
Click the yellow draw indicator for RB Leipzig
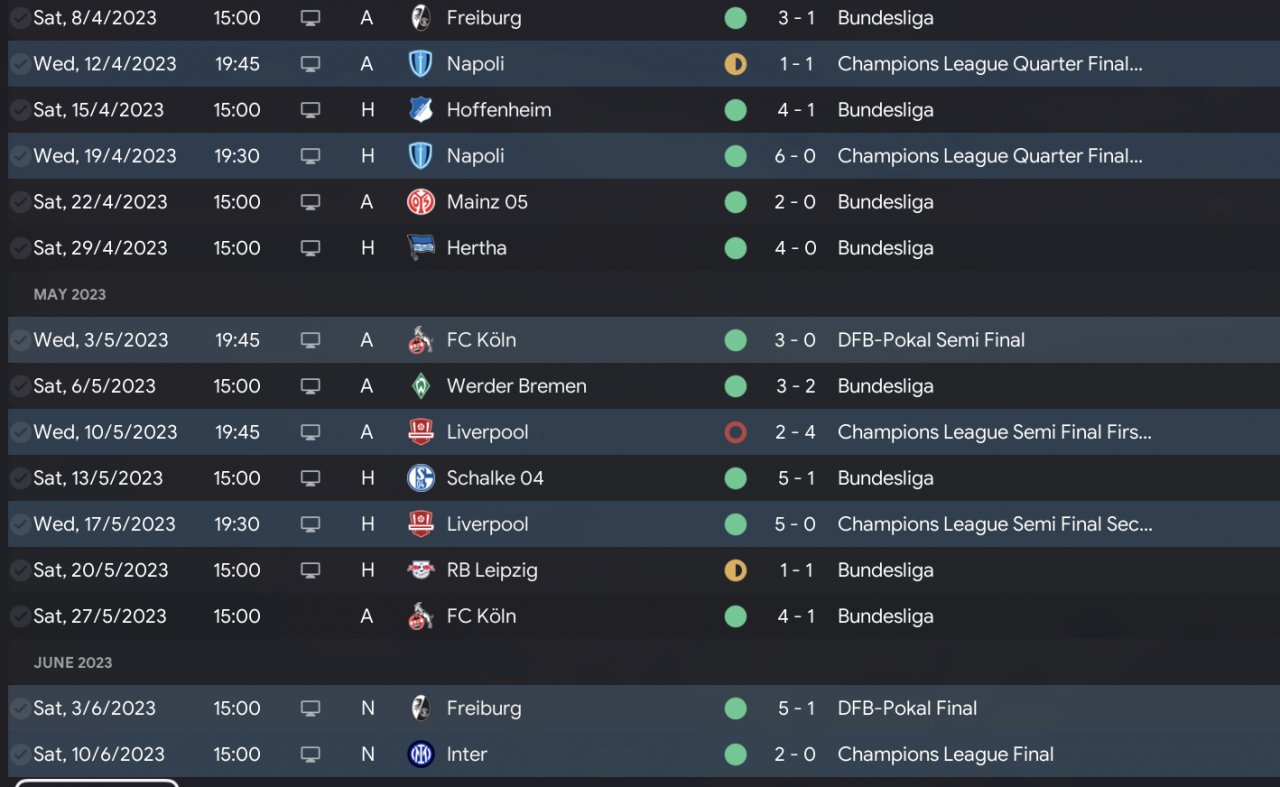tap(736, 570)
